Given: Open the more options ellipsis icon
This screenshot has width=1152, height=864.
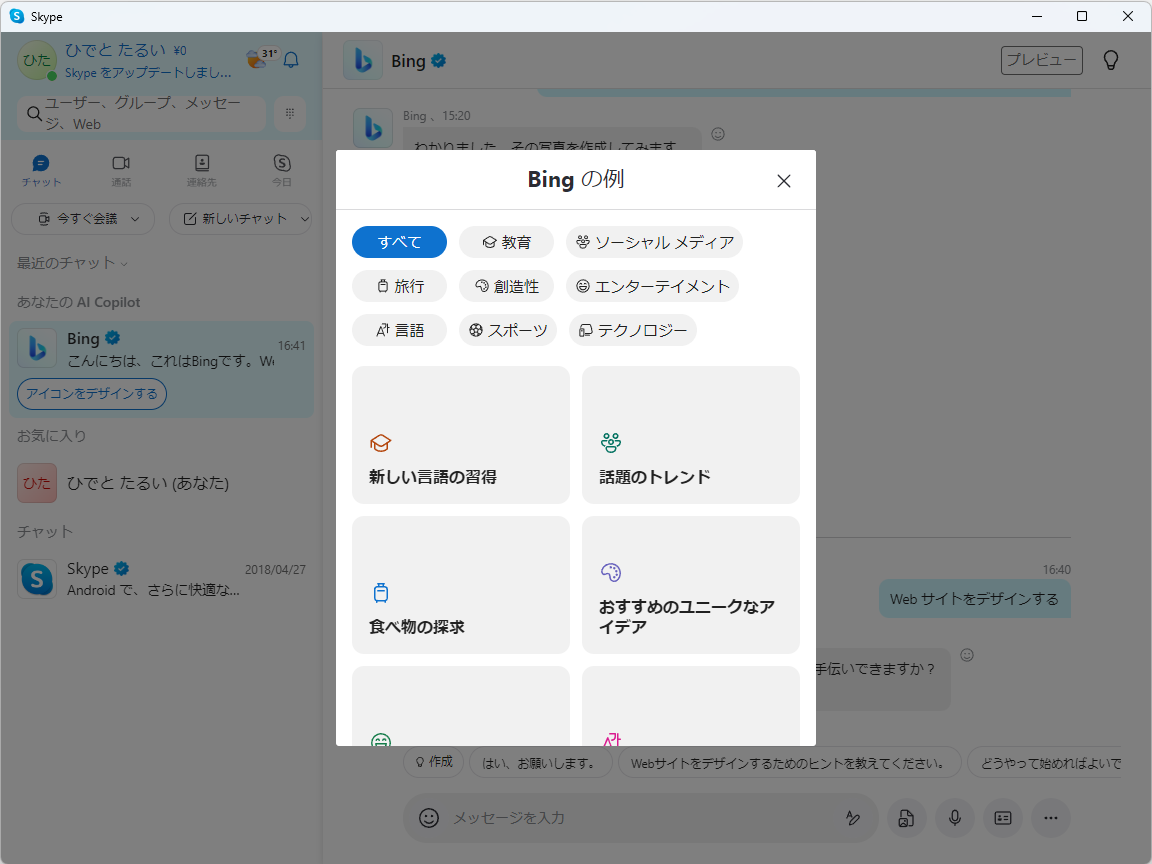Looking at the screenshot, I should pyautogui.click(x=1050, y=818).
